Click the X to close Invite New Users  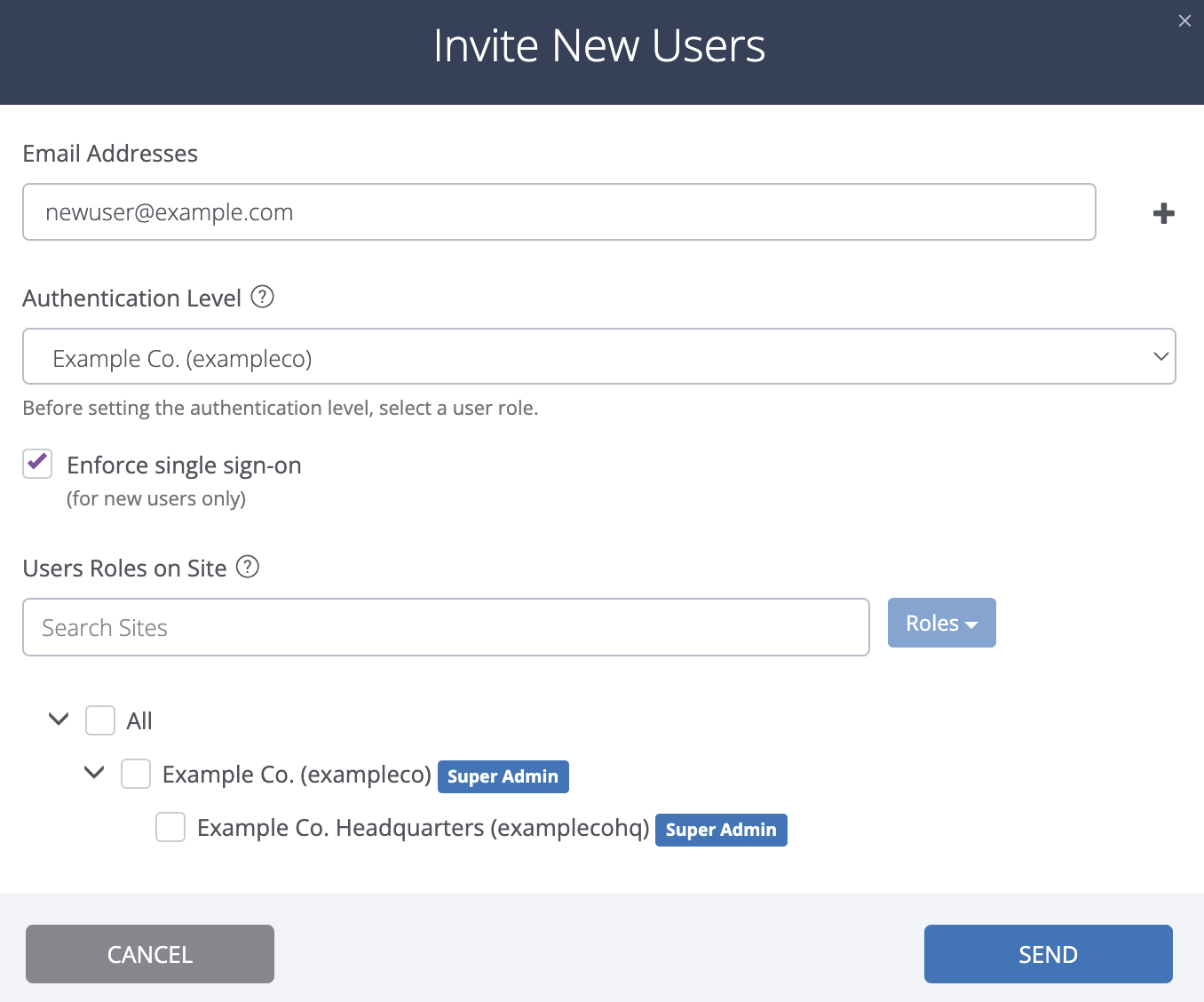pos(1184,20)
